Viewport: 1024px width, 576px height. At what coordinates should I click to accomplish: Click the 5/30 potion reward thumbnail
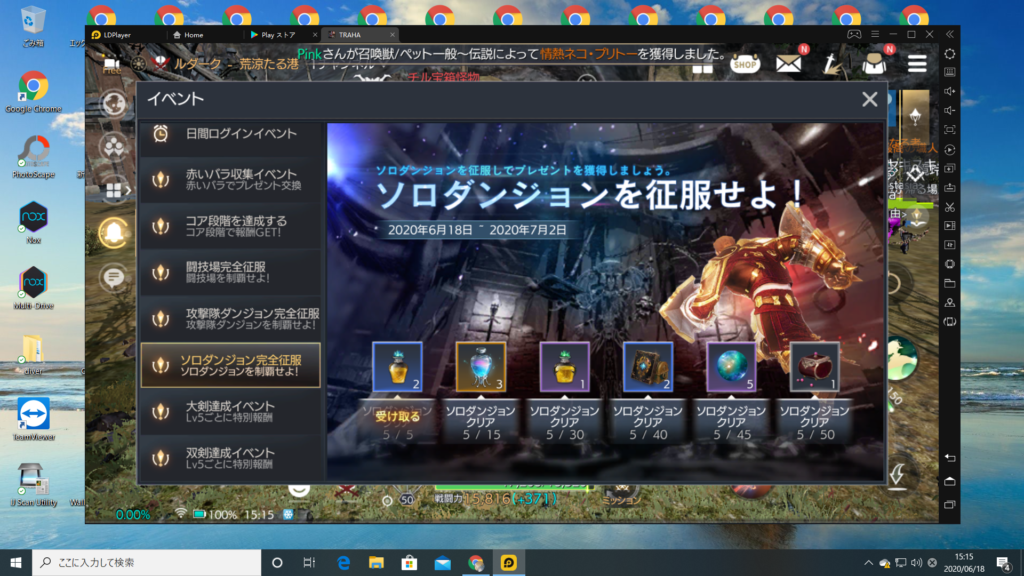pos(564,366)
